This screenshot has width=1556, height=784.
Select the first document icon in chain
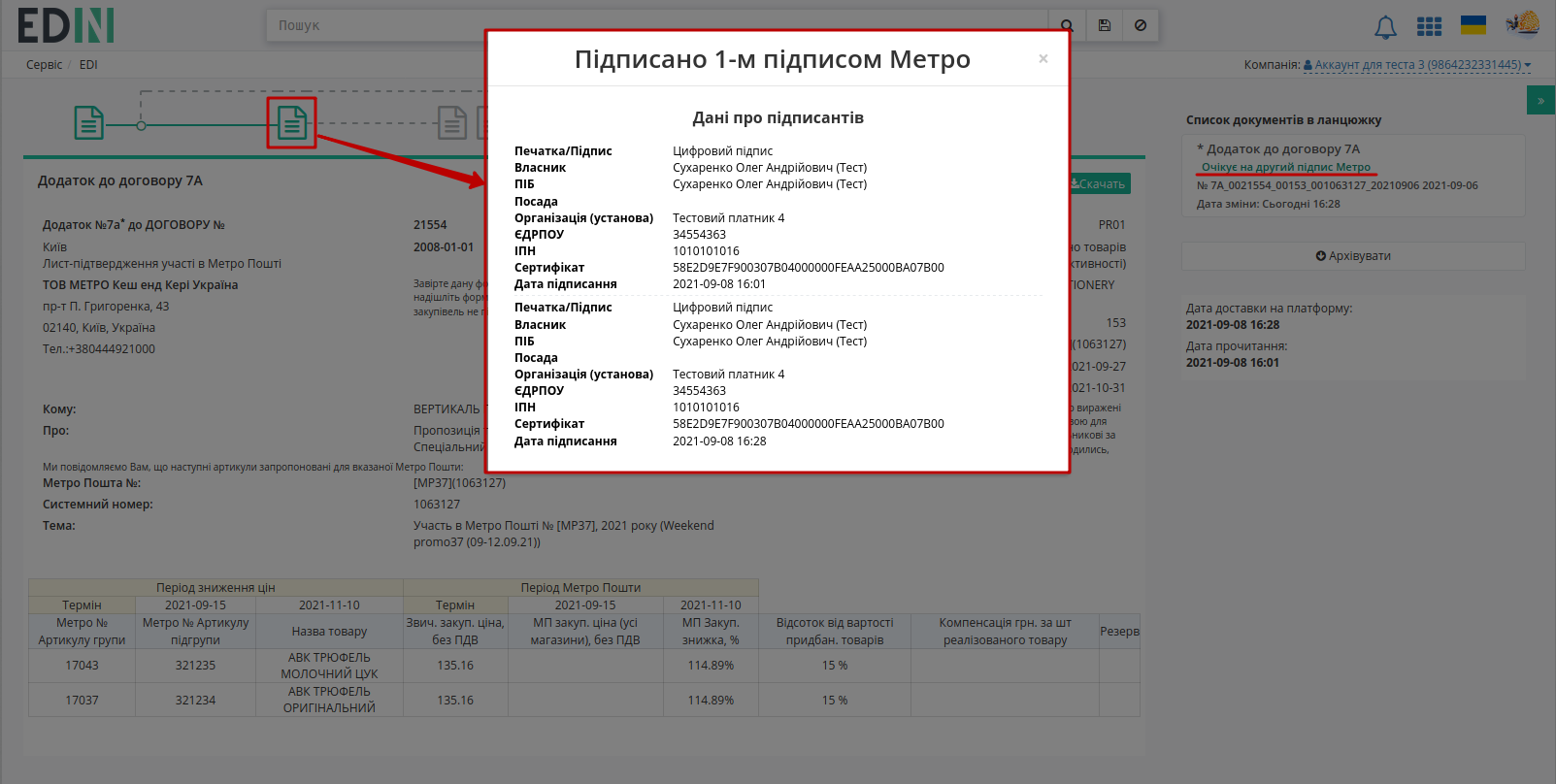point(89,123)
